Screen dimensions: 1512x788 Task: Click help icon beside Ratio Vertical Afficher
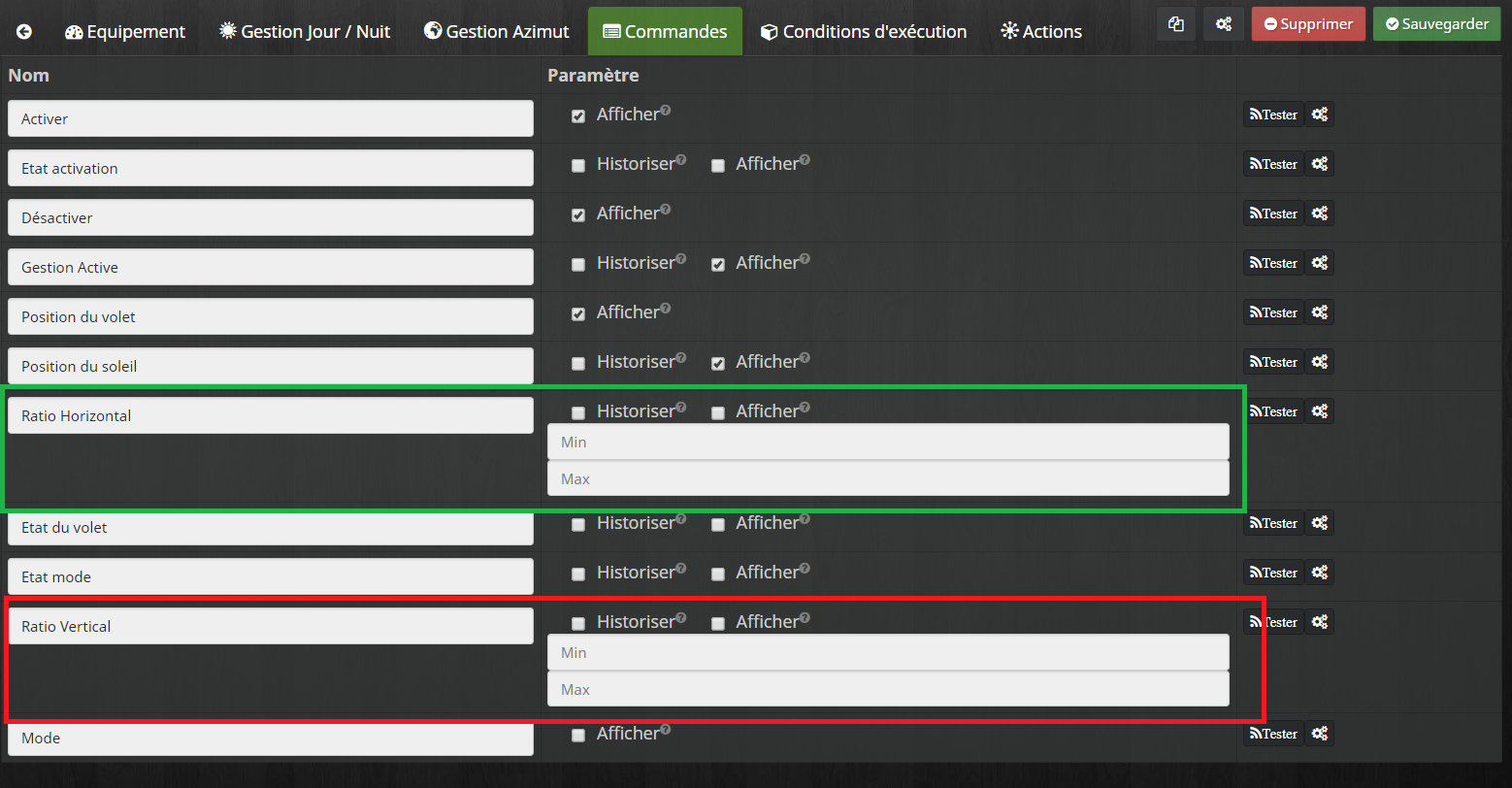[x=805, y=617]
